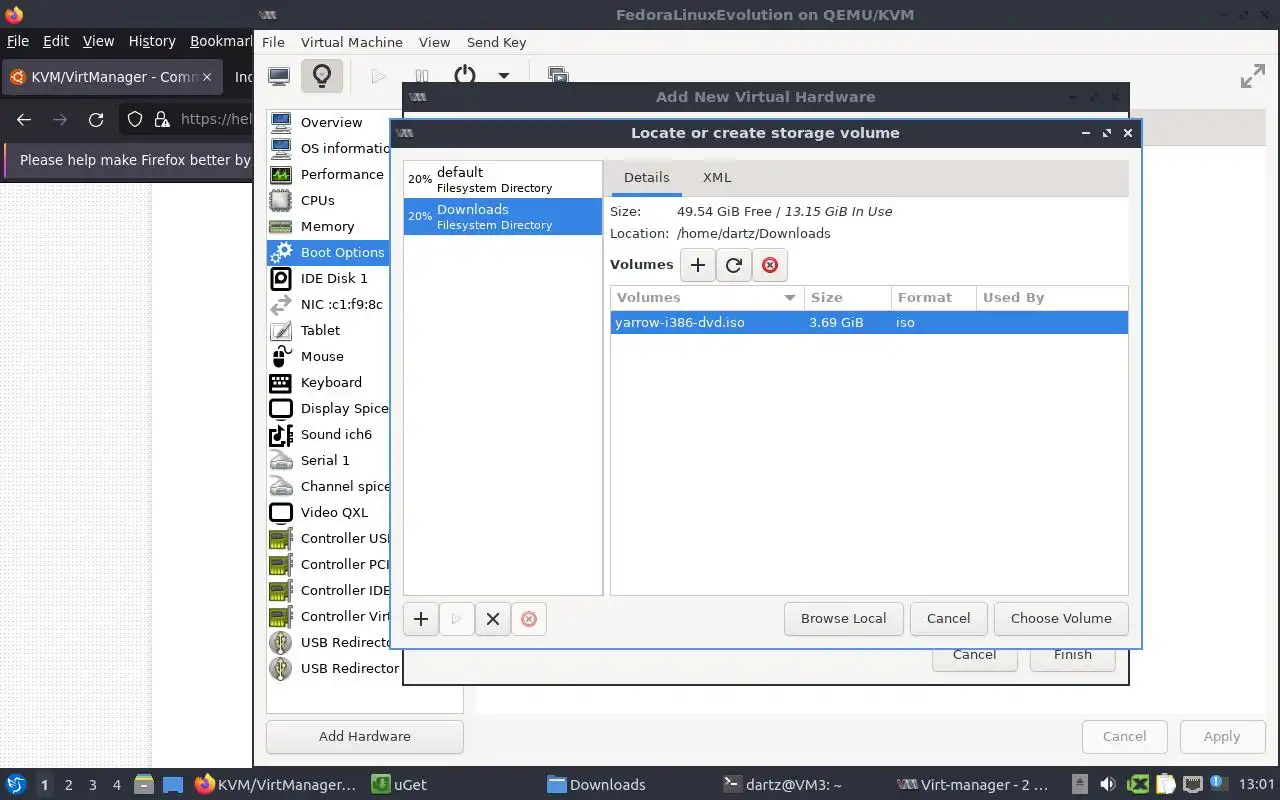Screen dimensions: 1280x800
Task: Open the virt-manager File menu
Action: pos(273,42)
